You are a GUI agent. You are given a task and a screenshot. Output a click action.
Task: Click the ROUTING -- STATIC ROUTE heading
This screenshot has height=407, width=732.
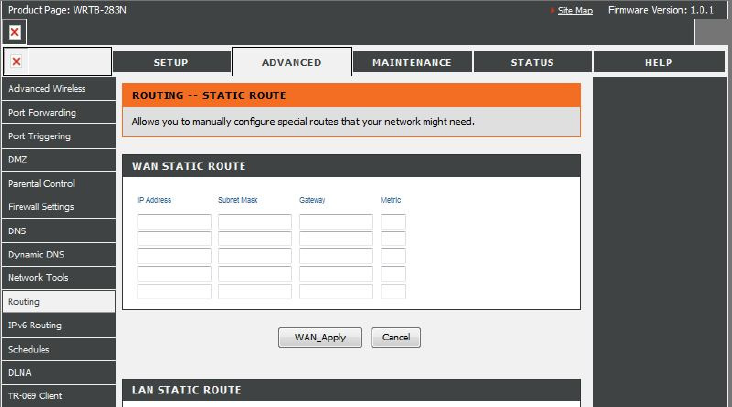pyautogui.click(x=209, y=96)
